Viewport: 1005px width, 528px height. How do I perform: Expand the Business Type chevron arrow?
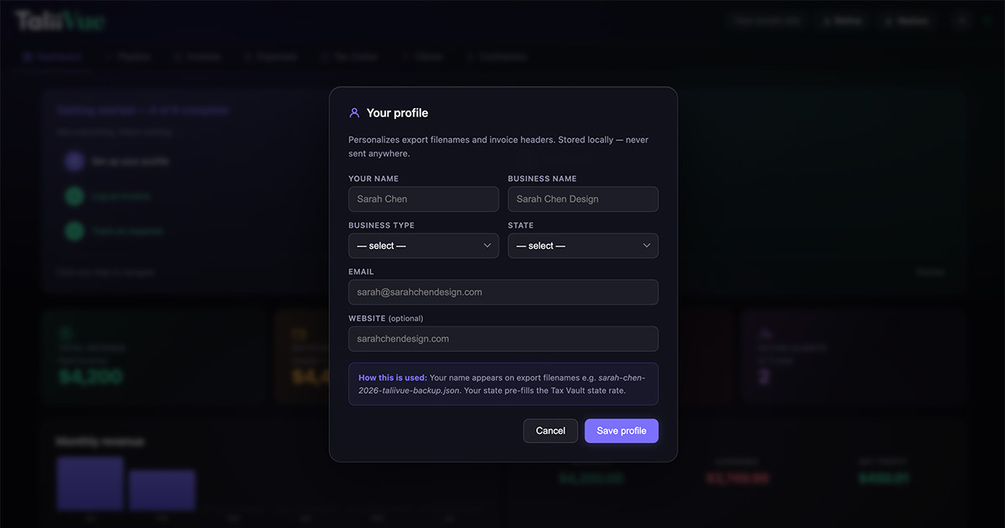[487, 245]
